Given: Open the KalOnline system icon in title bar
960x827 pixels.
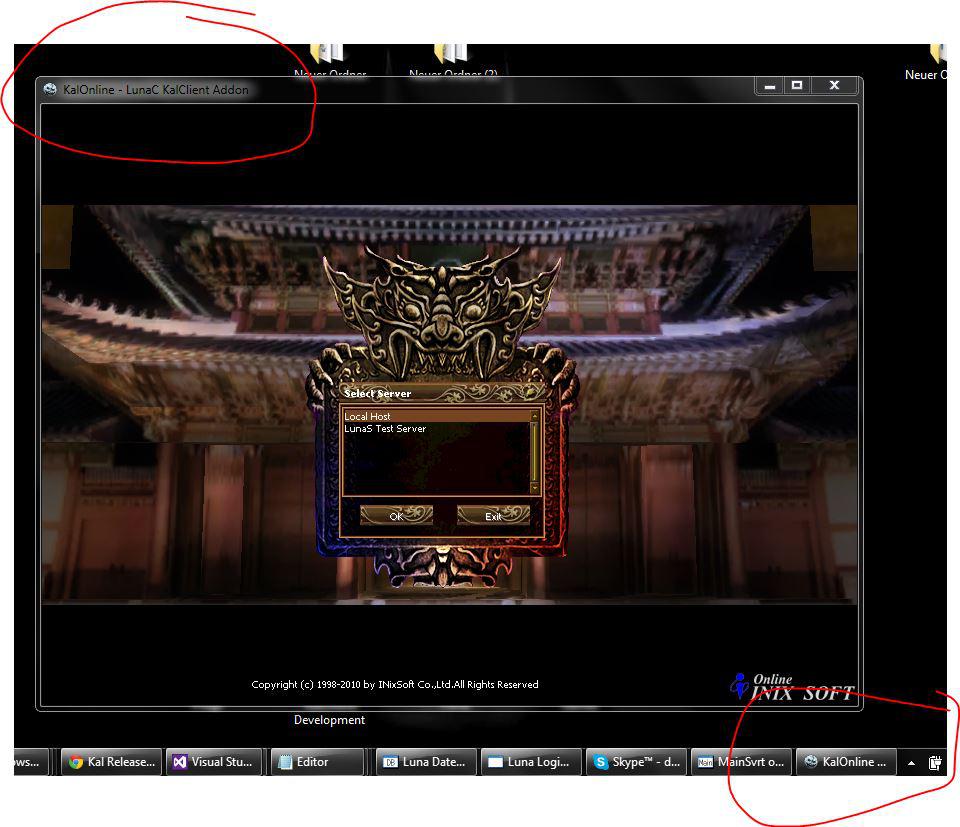Looking at the screenshot, I should [48, 89].
